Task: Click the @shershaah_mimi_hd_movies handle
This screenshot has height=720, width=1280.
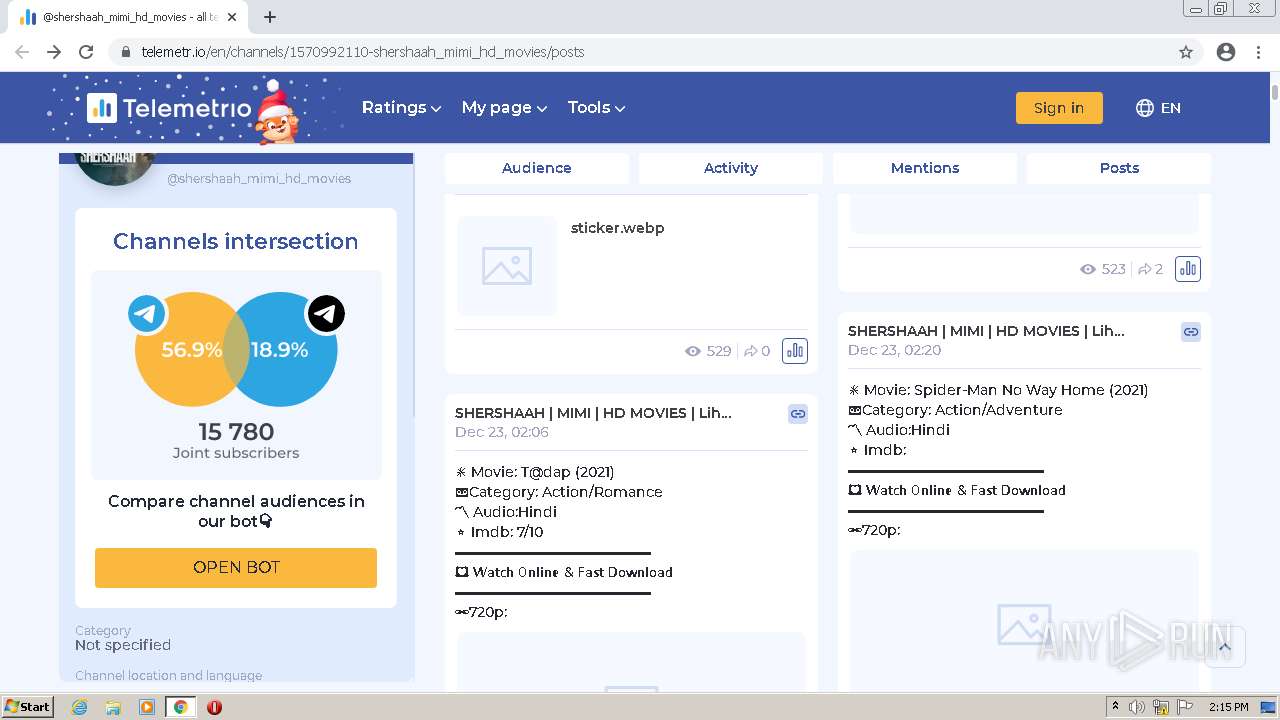Action: pos(259,179)
